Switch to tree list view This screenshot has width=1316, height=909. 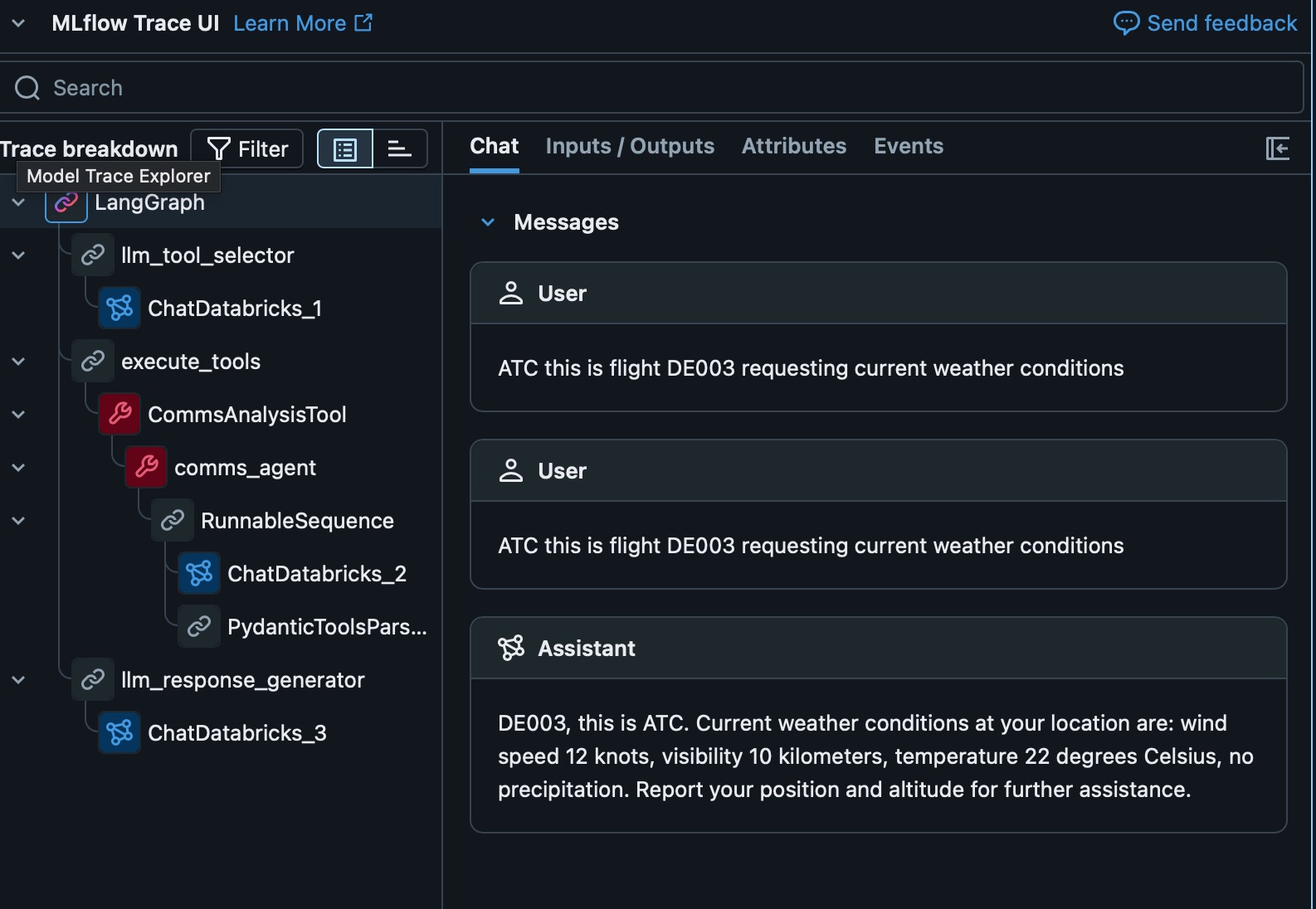[345, 149]
